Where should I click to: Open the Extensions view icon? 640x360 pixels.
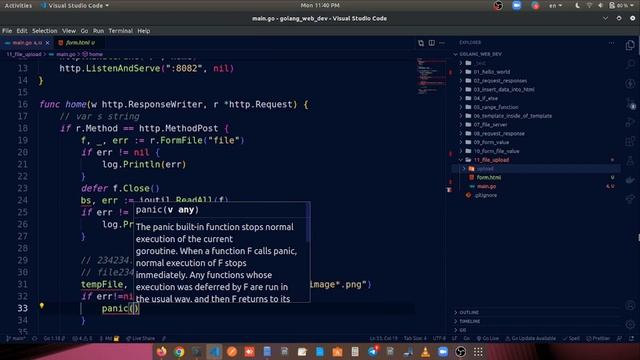(630, 141)
